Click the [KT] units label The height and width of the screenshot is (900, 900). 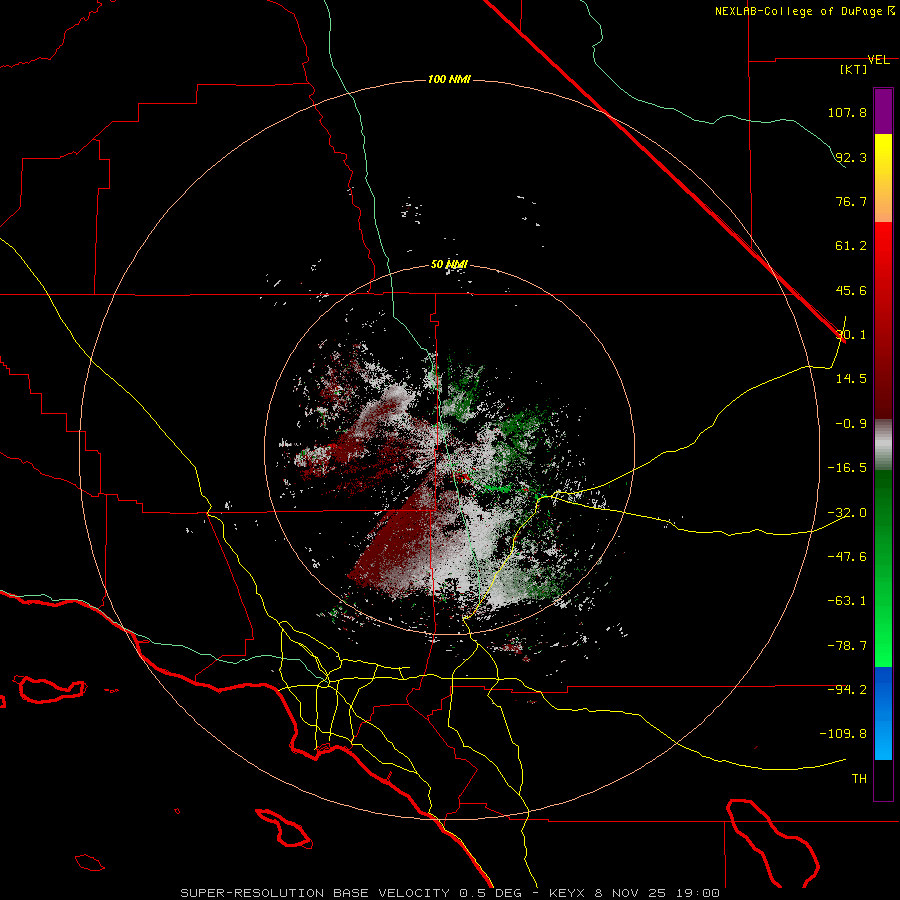tap(854, 69)
